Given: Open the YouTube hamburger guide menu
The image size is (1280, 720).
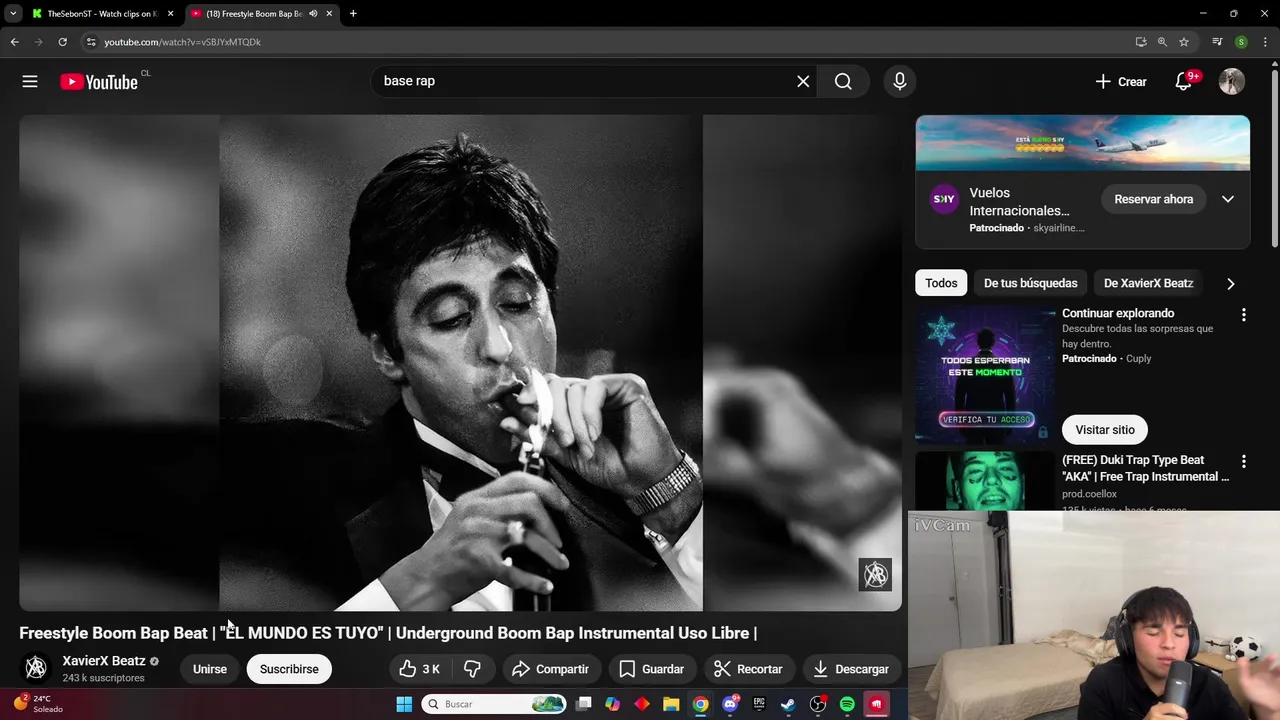Looking at the screenshot, I should coord(30,82).
